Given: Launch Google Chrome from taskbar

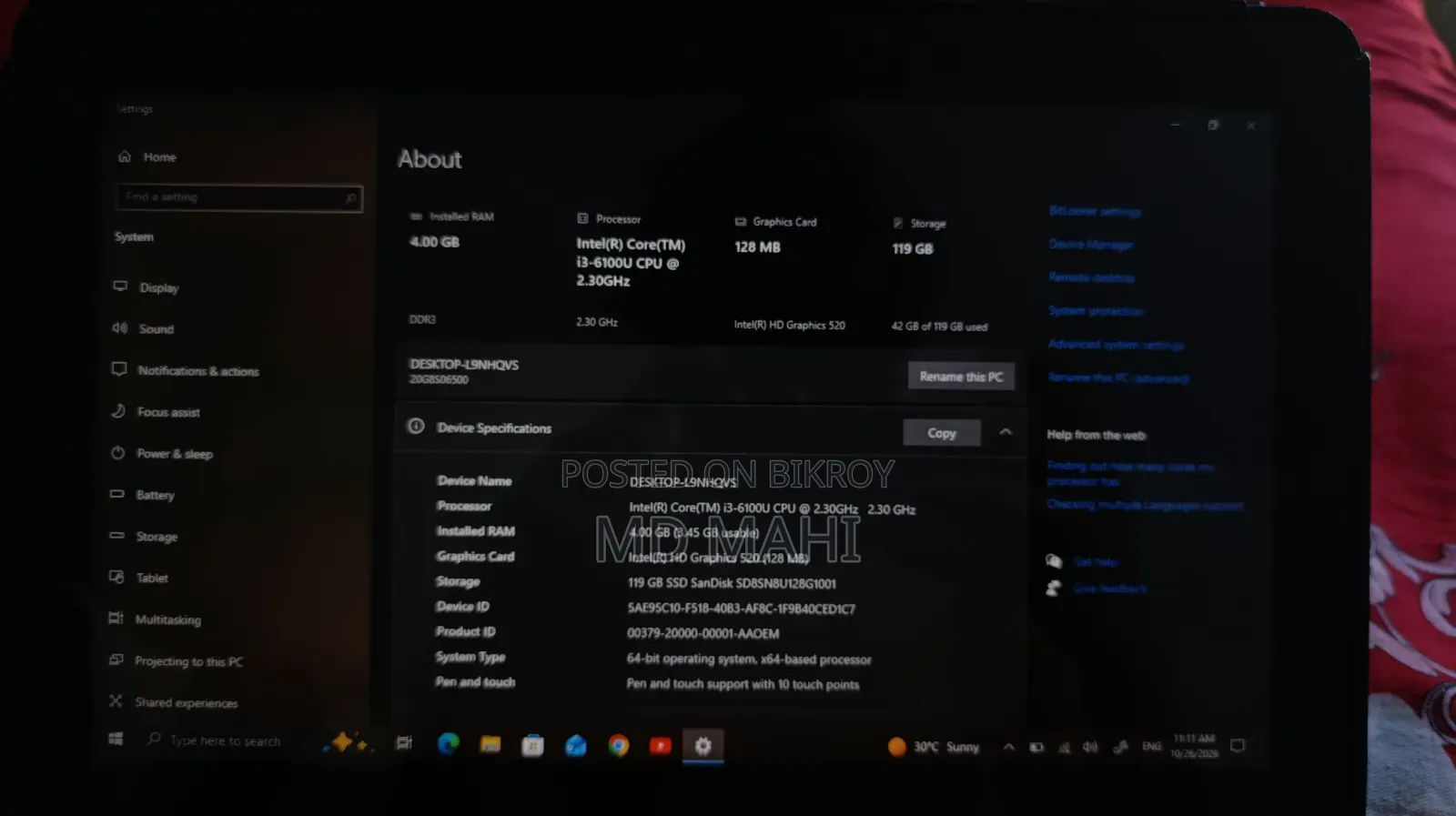Looking at the screenshot, I should coord(619,746).
